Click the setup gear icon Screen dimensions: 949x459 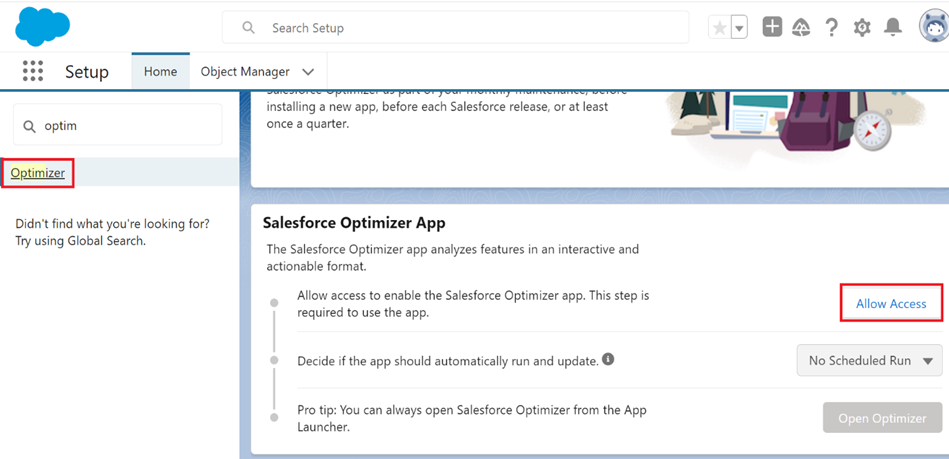[x=862, y=27]
